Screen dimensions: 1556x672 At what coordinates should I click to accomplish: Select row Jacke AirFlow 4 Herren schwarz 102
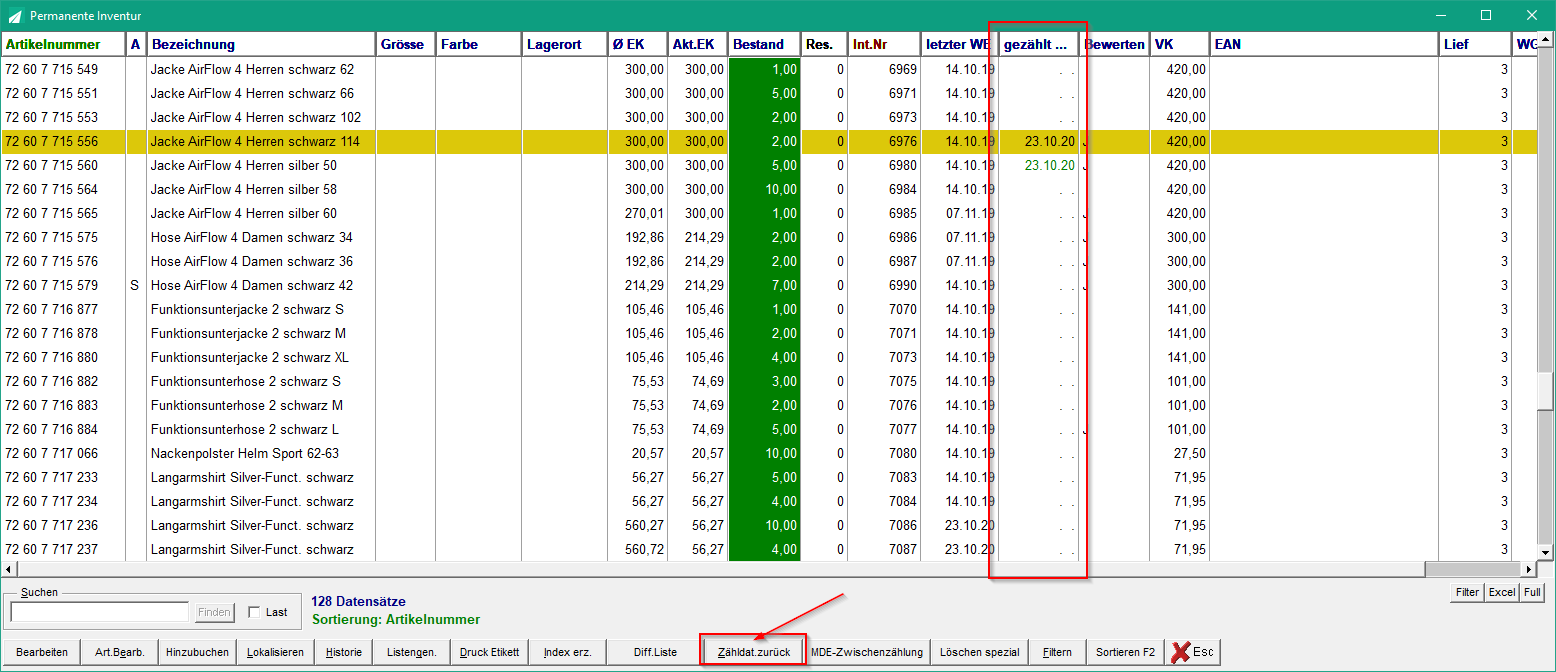pyautogui.click(x=769, y=117)
